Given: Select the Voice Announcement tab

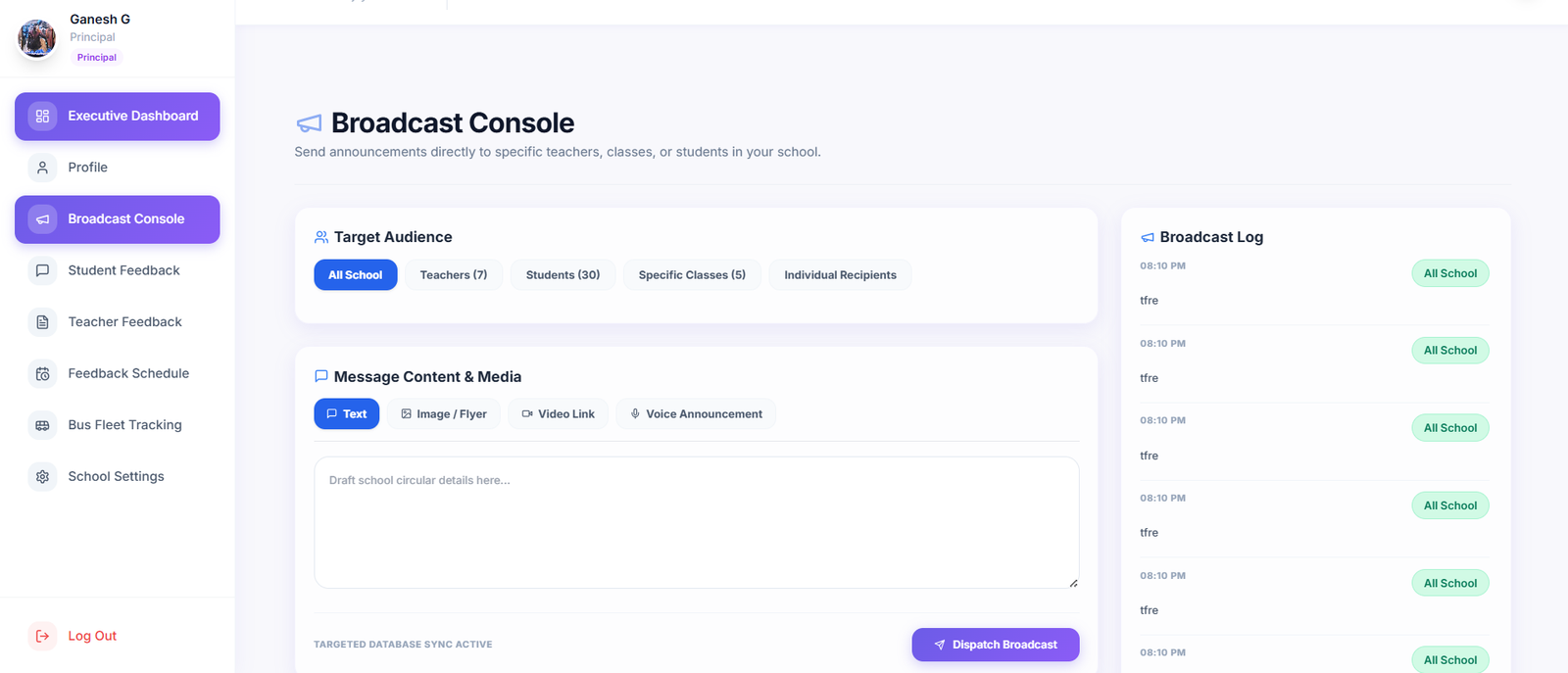Looking at the screenshot, I should [x=696, y=414].
